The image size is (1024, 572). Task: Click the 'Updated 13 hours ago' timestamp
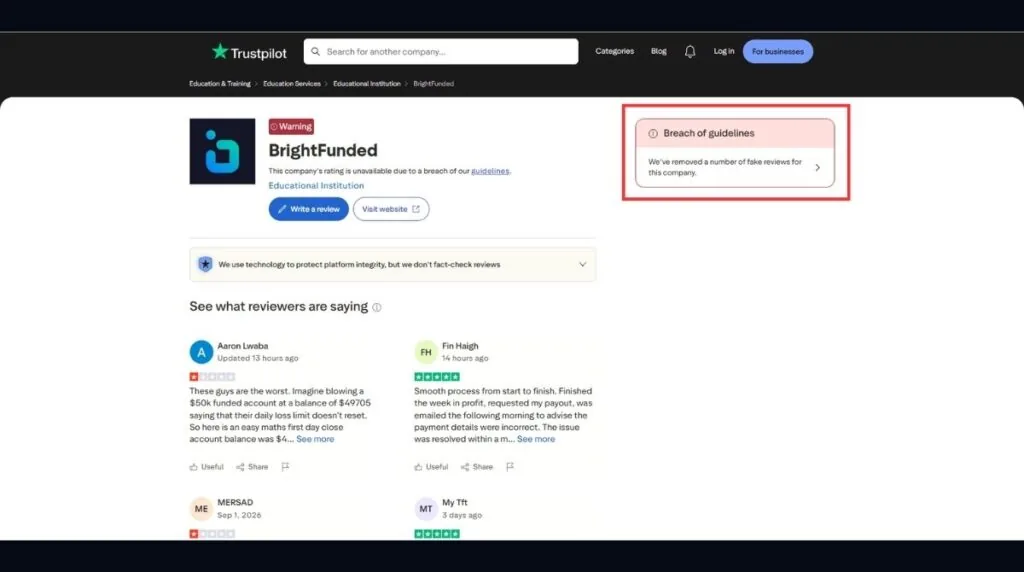258,358
